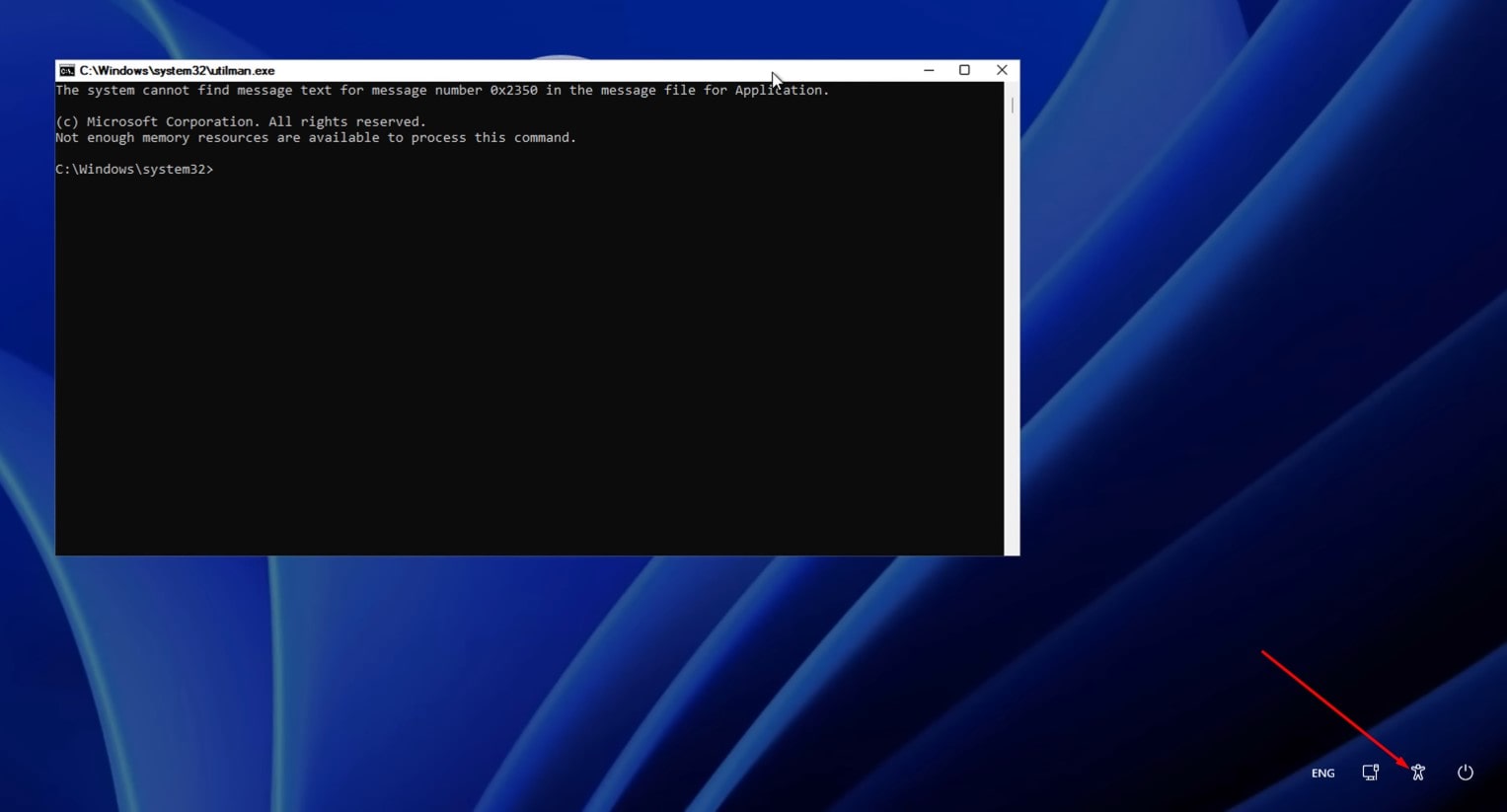Click the power button icon
Screen dimensions: 1507x812
[x=1466, y=773]
